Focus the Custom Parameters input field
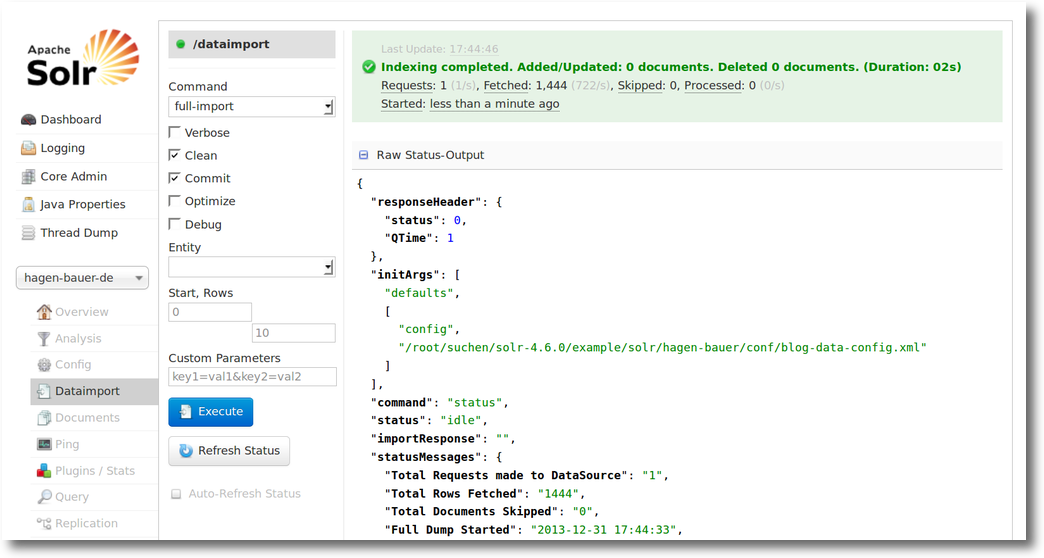Image resolution: width=1044 pixels, height=558 pixels. pyautogui.click(x=252, y=376)
